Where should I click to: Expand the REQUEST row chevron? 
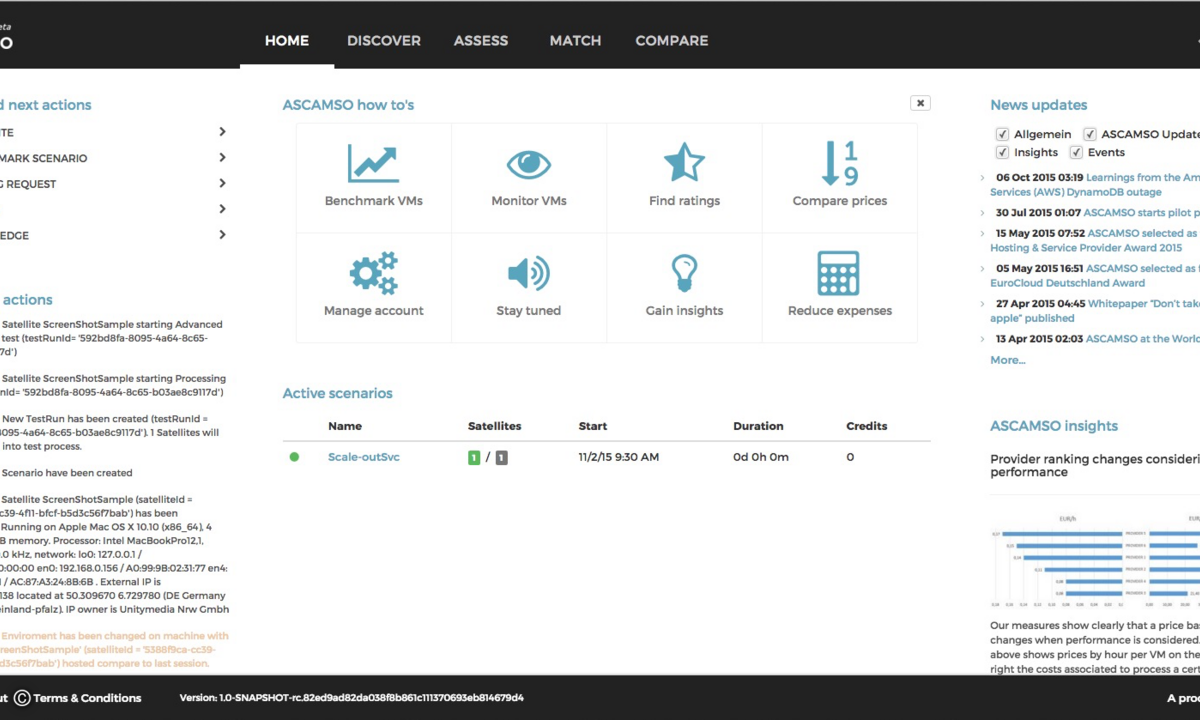tap(222, 184)
